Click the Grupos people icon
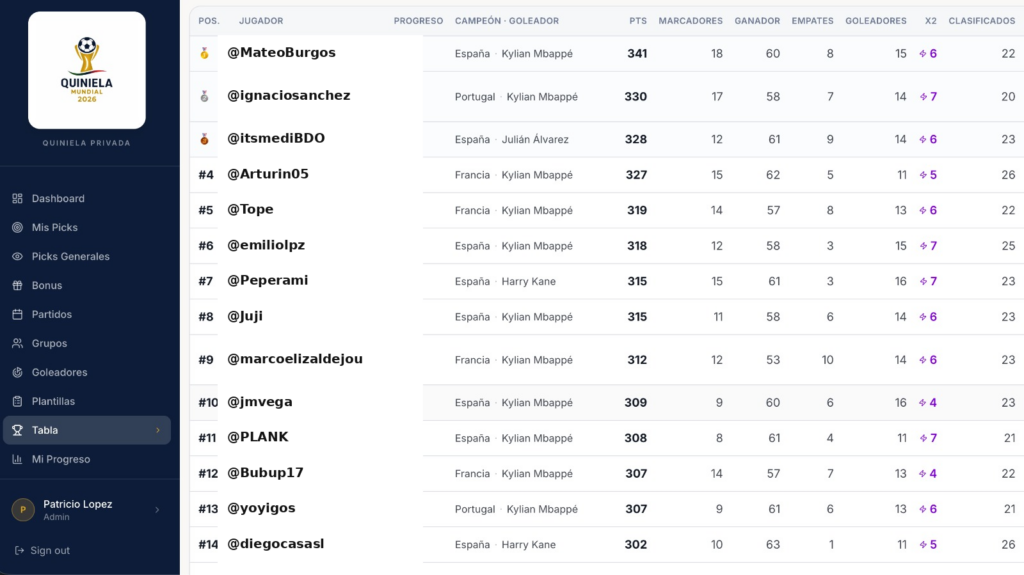The height and width of the screenshot is (575, 1024). [18, 343]
